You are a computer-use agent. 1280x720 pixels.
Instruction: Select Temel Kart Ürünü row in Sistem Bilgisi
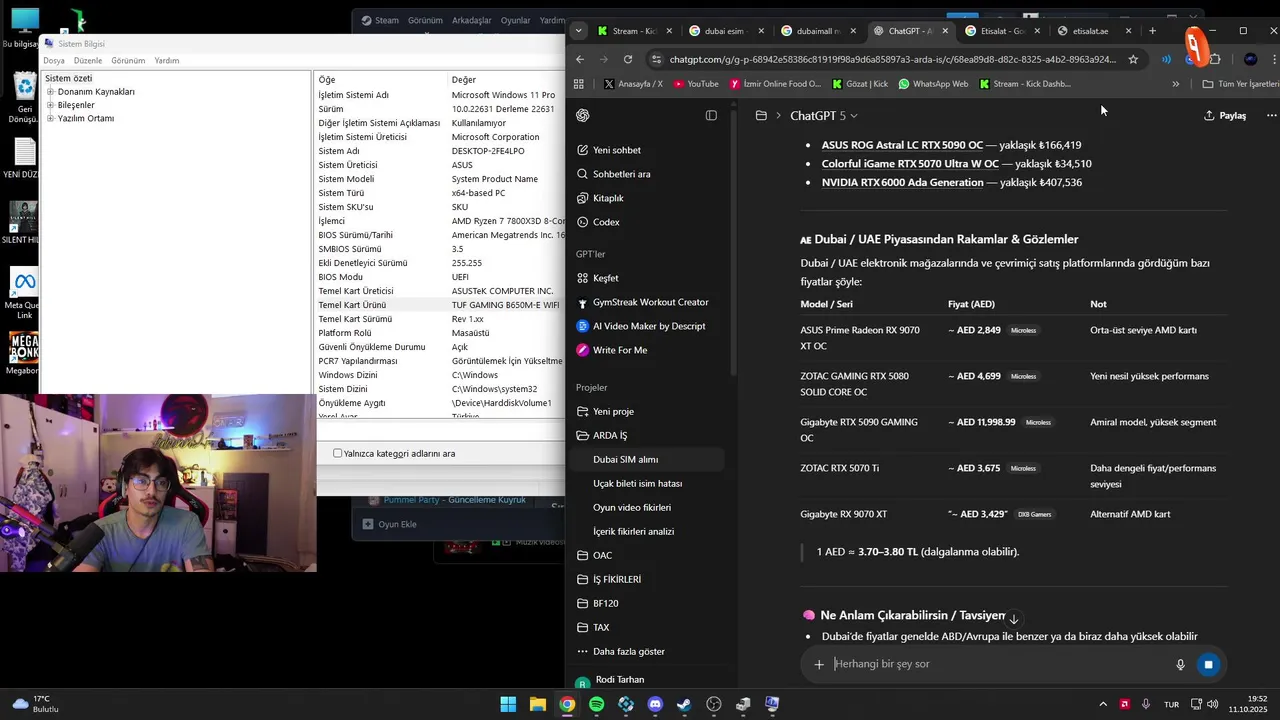coord(440,305)
